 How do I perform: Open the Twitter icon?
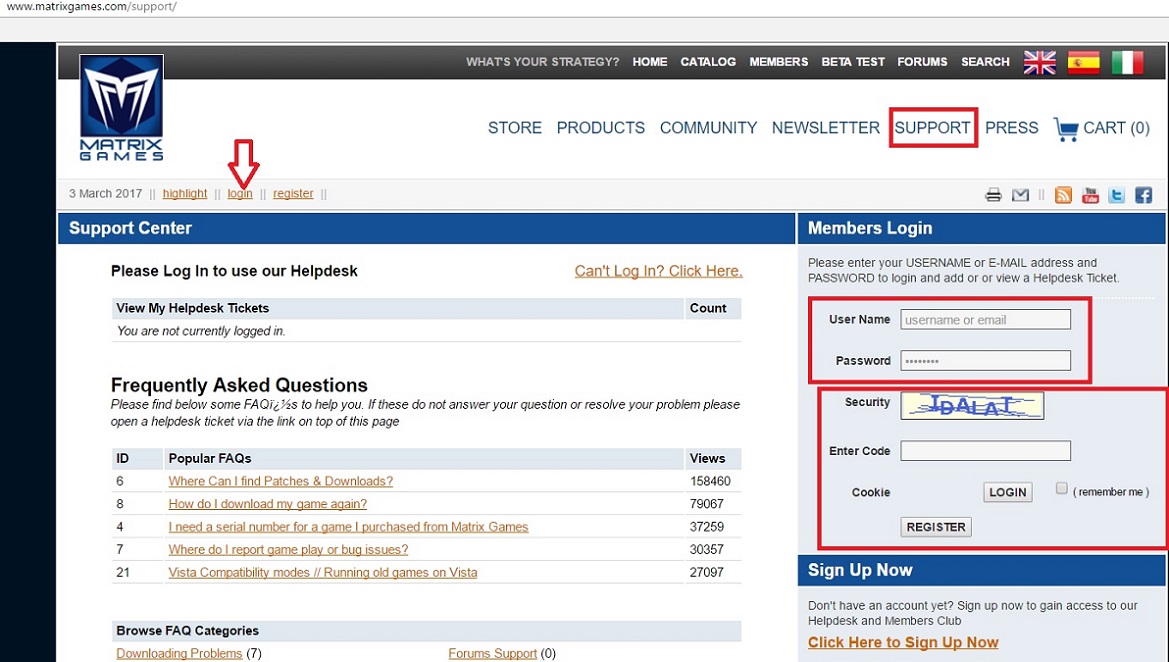click(x=1116, y=195)
